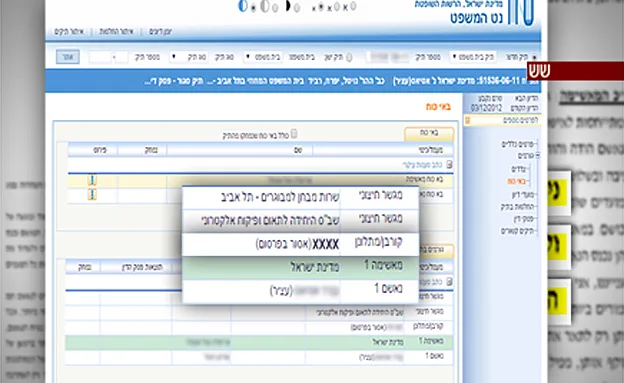Open the details icon in the second attorney row
This screenshot has height=383, width=624.
[92, 194]
